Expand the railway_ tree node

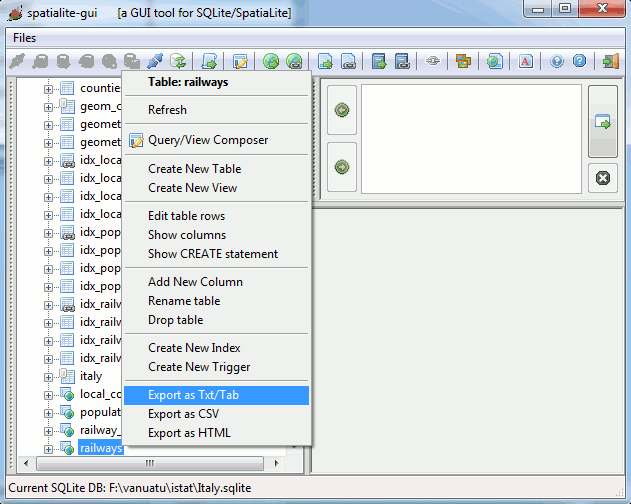click(48, 431)
